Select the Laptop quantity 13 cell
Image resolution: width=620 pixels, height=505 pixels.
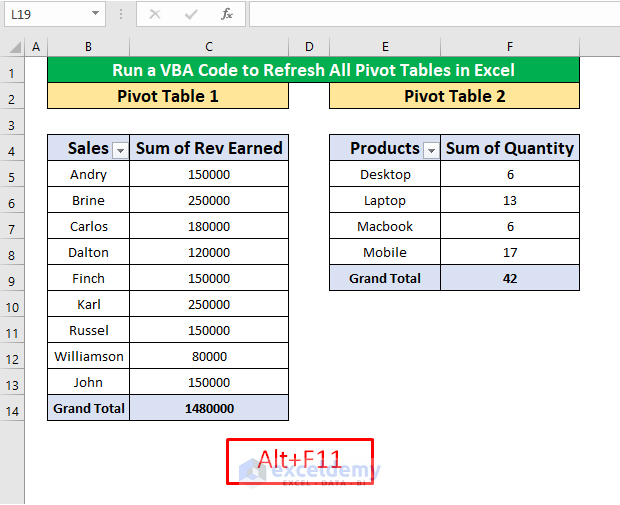(x=510, y=200)
